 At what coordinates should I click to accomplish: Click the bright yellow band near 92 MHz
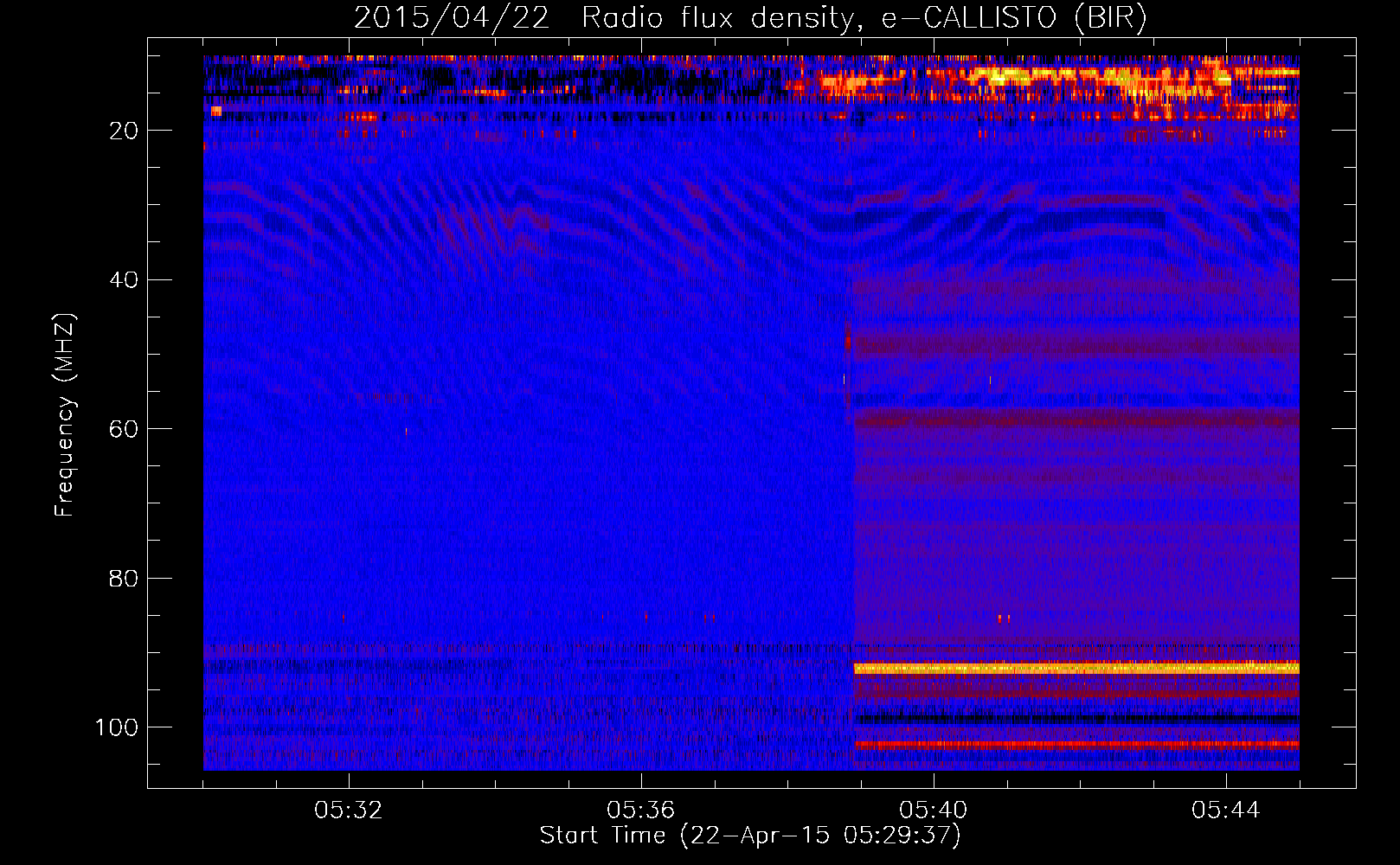(1076, 668)
